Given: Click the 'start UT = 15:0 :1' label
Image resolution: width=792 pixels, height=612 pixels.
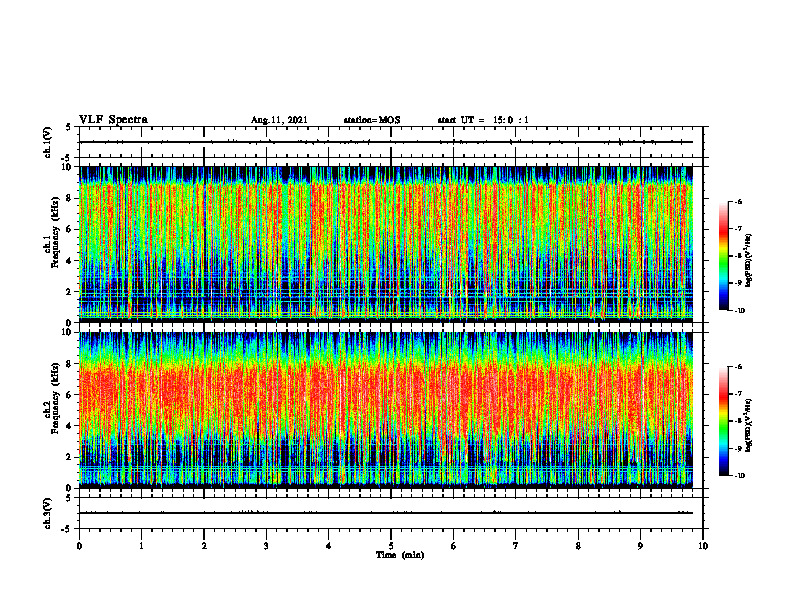Looking at the screenshot, I should [483, 120].
